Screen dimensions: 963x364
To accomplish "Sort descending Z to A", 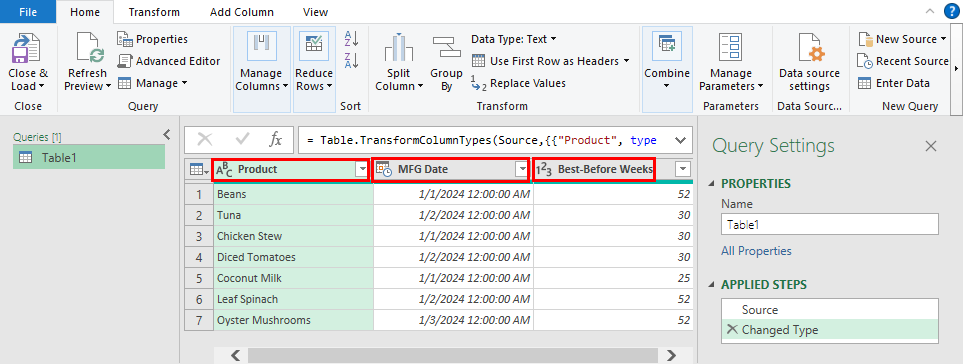I will tap(351, 60).
